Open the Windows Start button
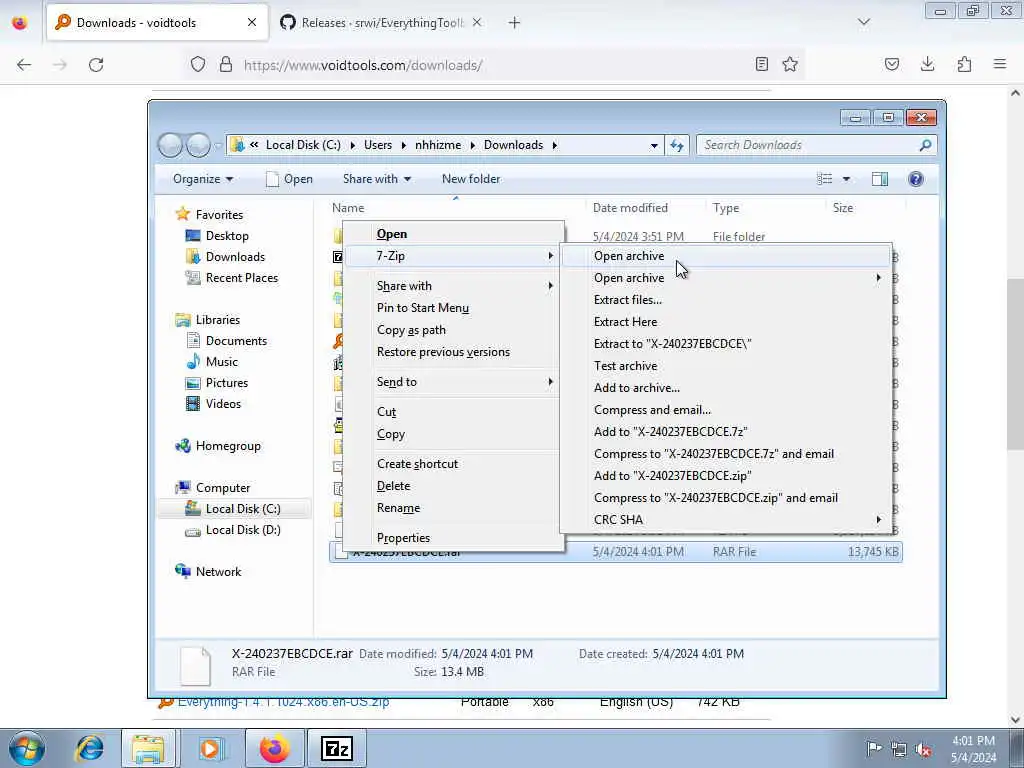Viewport: 1024px width, 768px height. click(27, 748)
